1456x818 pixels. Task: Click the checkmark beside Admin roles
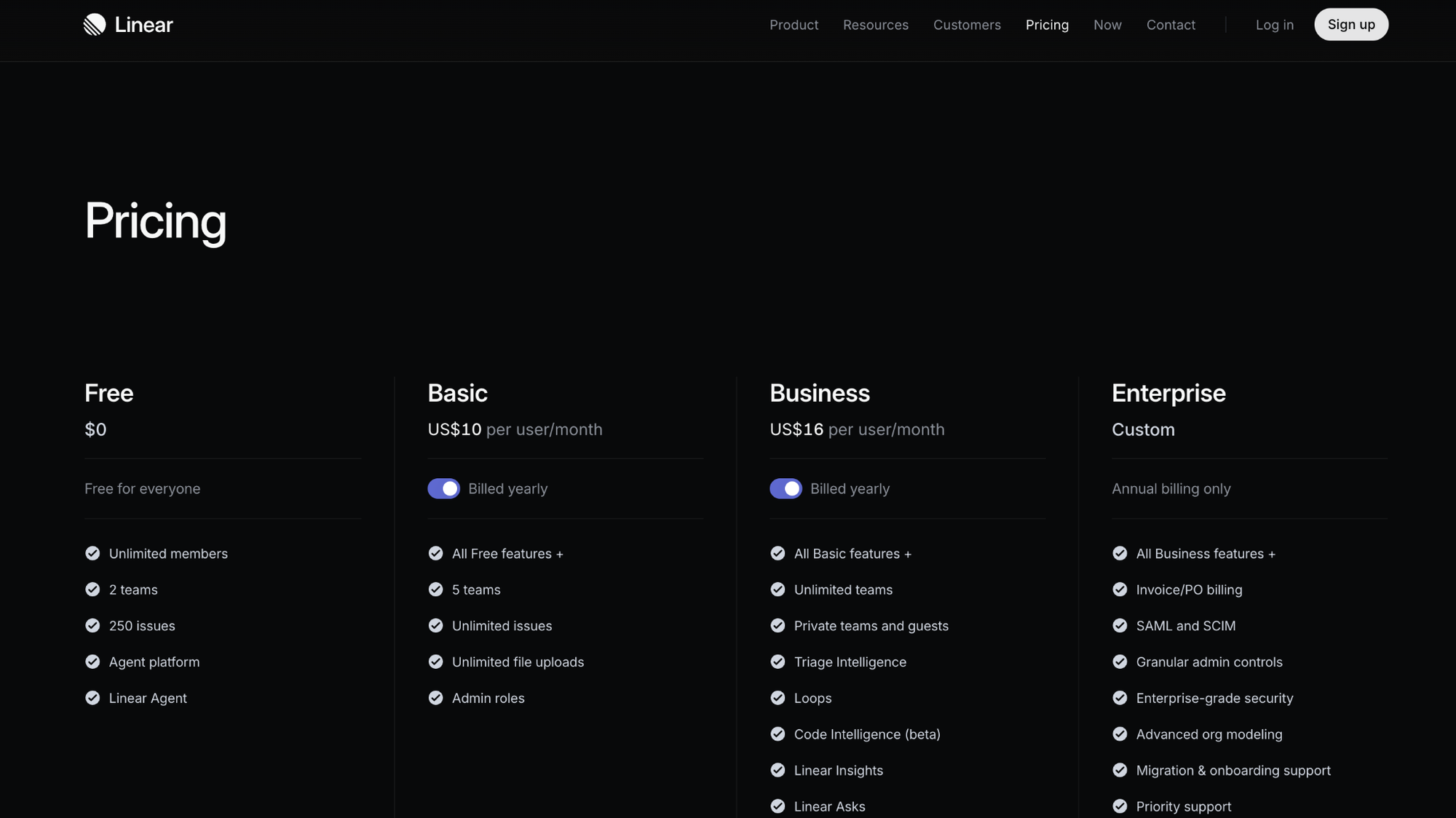pos(435,698)
